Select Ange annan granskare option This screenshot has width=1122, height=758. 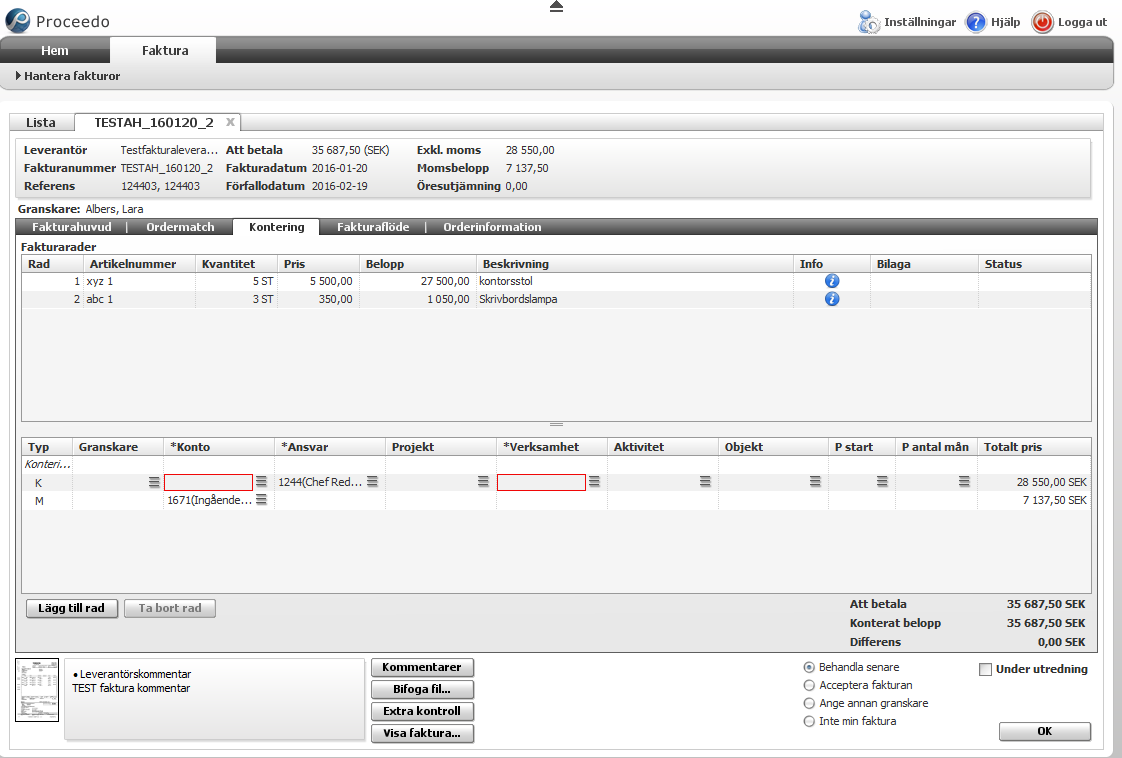[x=809, y=704]
